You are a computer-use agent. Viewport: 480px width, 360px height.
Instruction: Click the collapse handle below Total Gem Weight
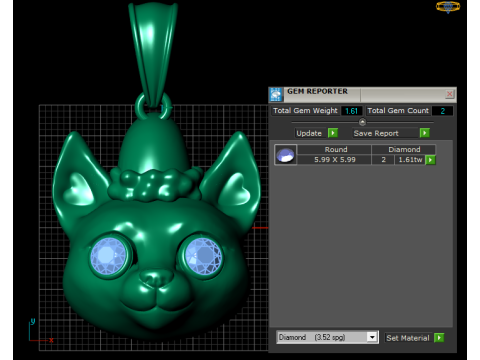[x=362, y=122]
